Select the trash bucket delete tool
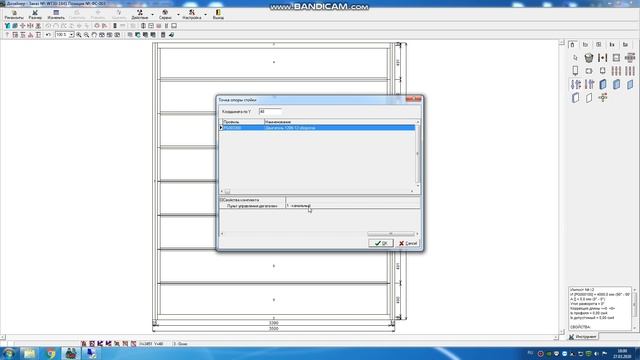 pyautogui.click(x=589, y=58)
